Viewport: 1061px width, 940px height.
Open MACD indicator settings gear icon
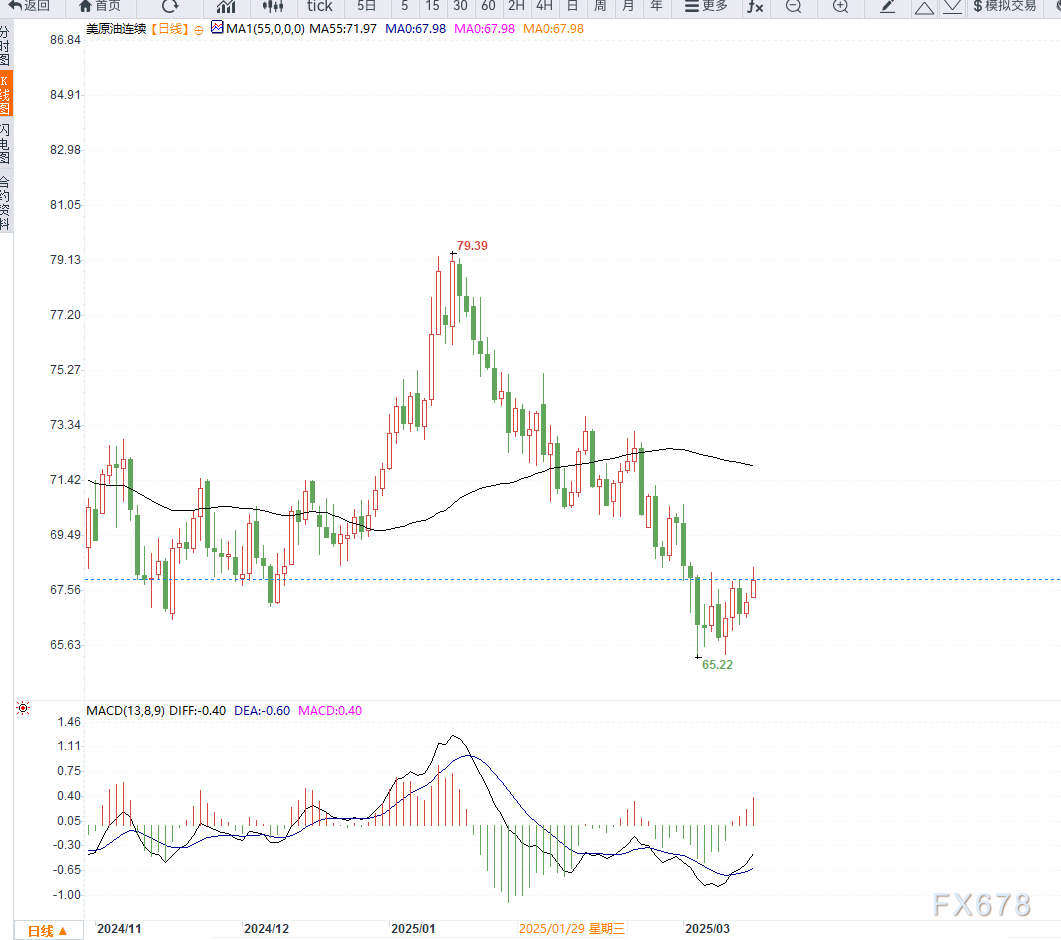(22, 709)
